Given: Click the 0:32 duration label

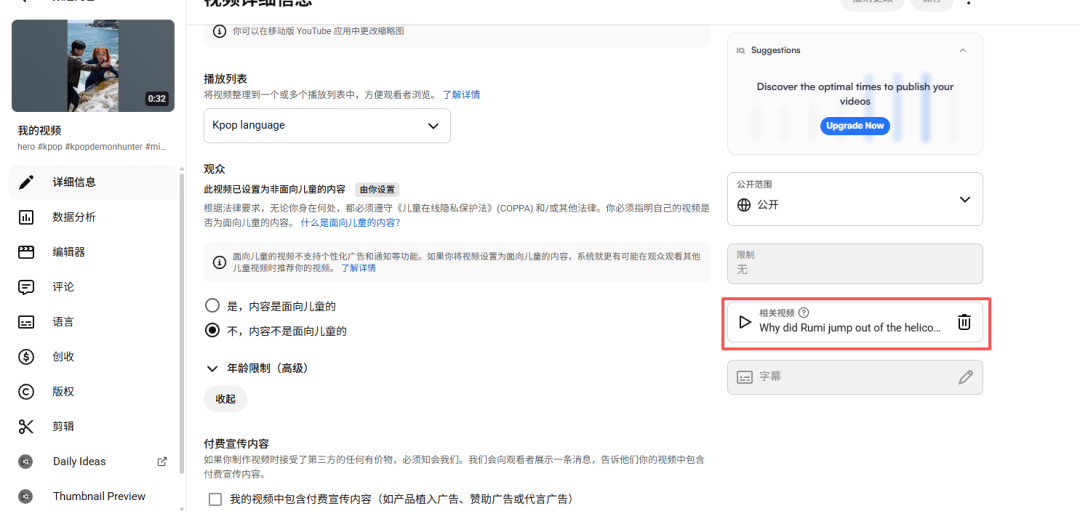Looking at the screenshot, I should (156, 98).
